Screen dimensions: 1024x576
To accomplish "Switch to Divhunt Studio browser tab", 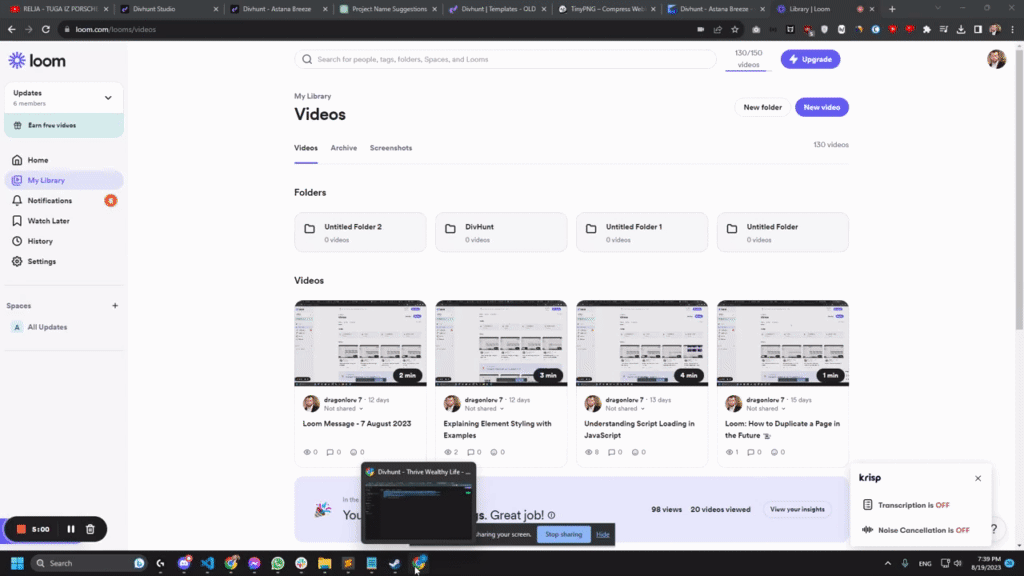I will tap(169, 9).
